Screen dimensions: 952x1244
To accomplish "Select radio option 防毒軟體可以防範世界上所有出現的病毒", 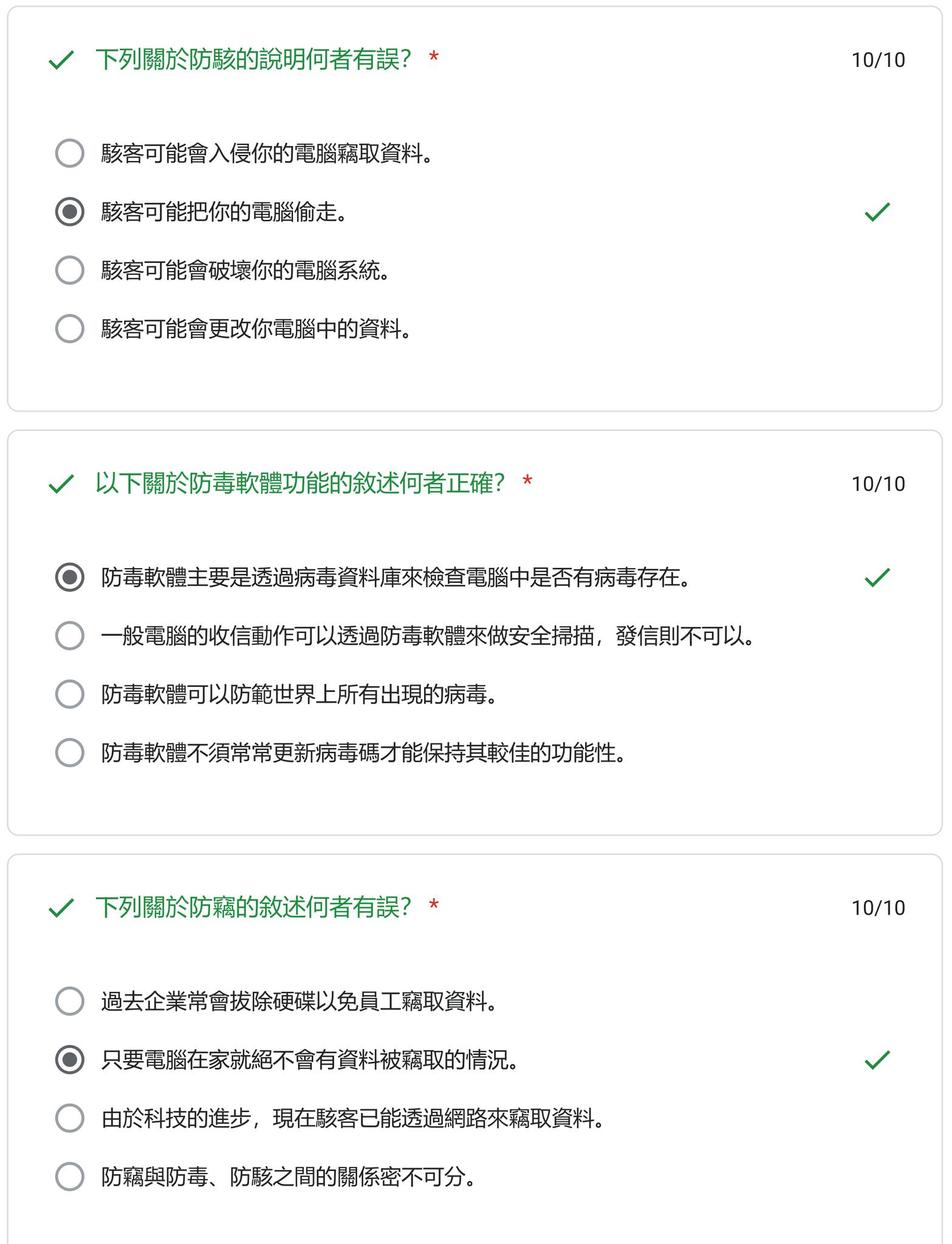I will [x=69, y=694].
